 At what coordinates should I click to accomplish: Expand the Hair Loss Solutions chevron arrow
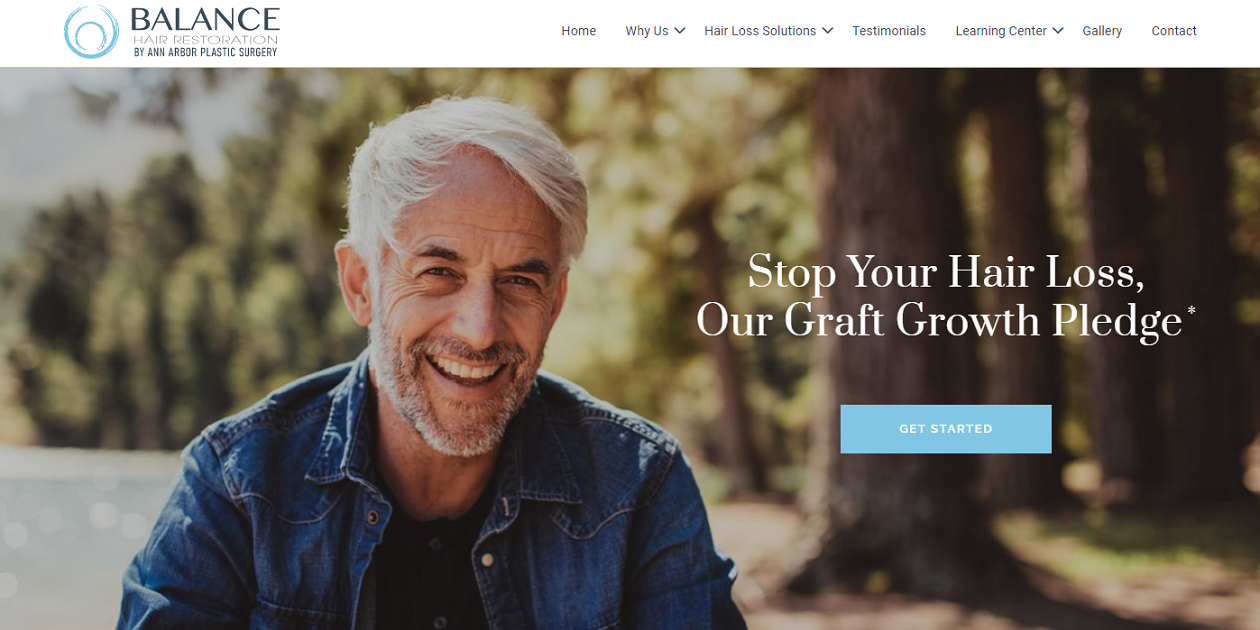828,31
